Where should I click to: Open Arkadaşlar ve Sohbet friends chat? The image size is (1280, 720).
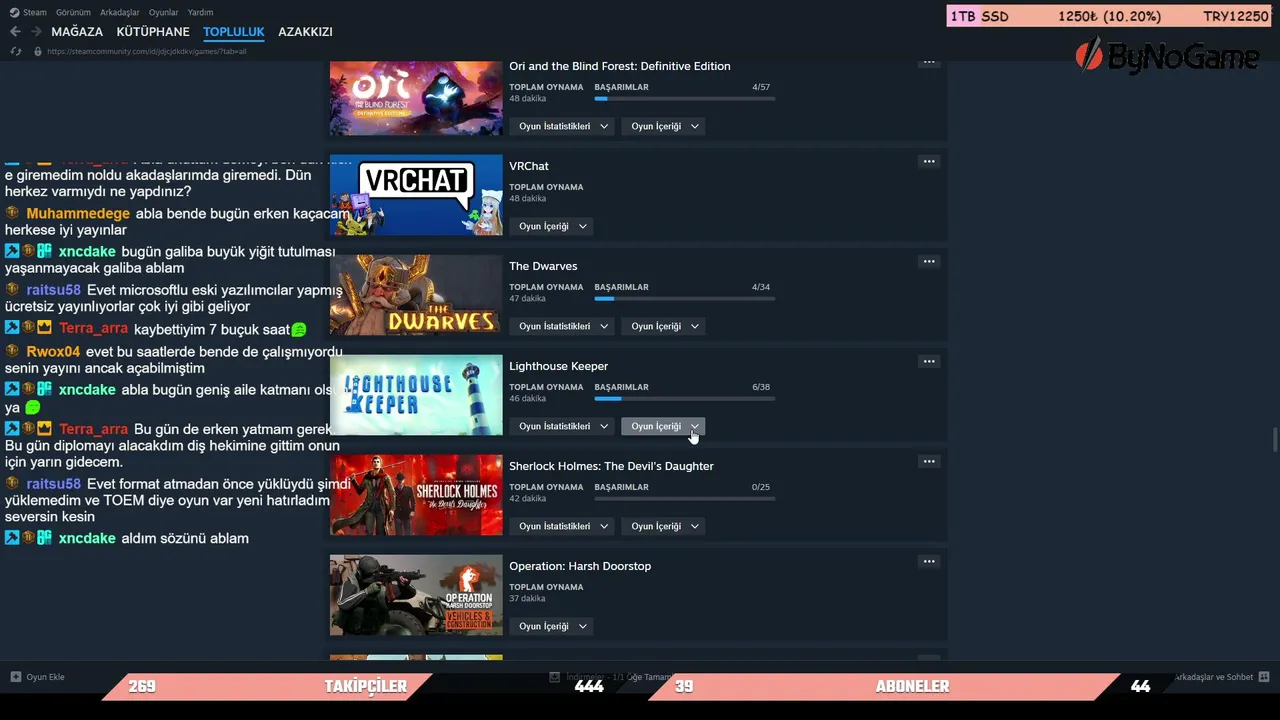(1221, 677)
